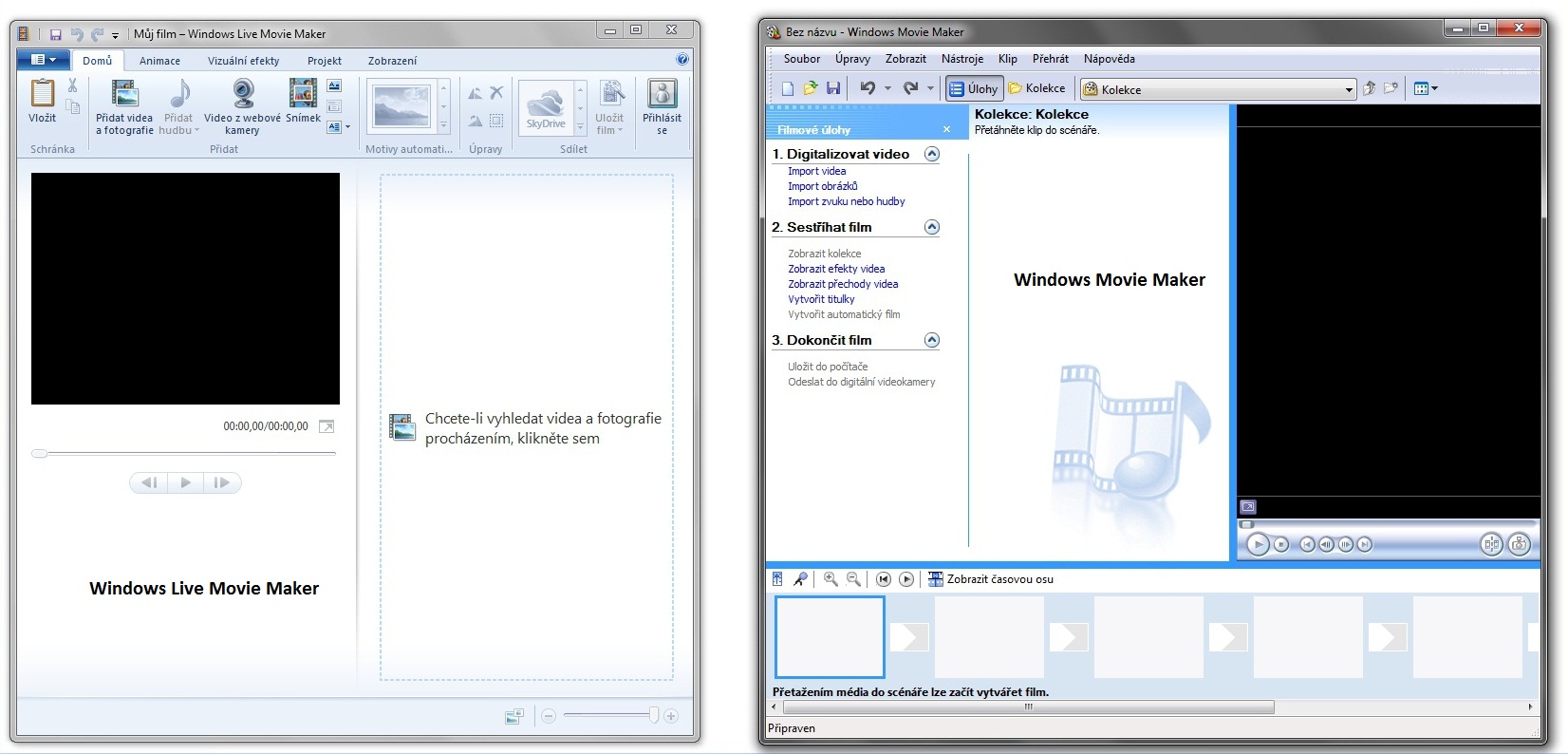Click the play button under Windows Movie Maker monitor
The width and height of the screenshot is (1568, 754).
point(1258,544)
